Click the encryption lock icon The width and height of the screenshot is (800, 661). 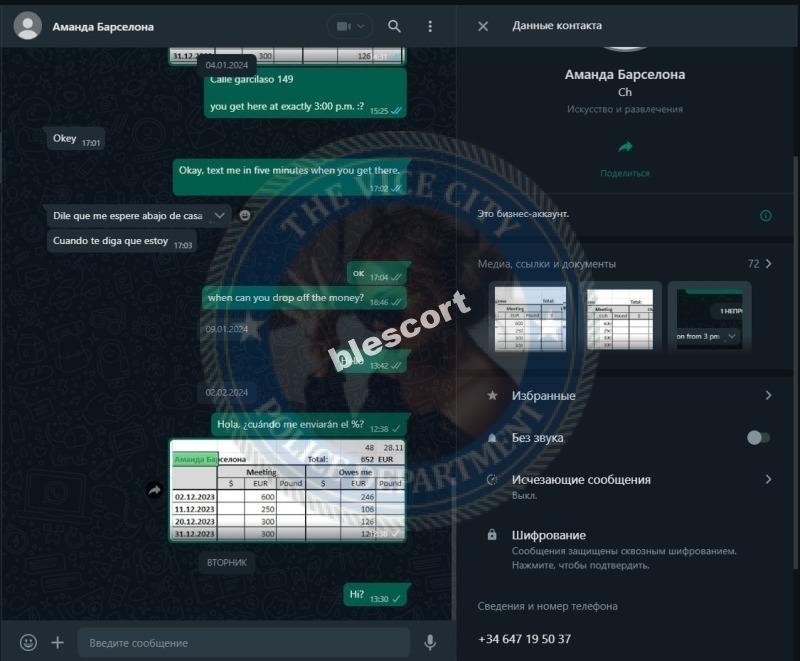(x=492, y=535)
